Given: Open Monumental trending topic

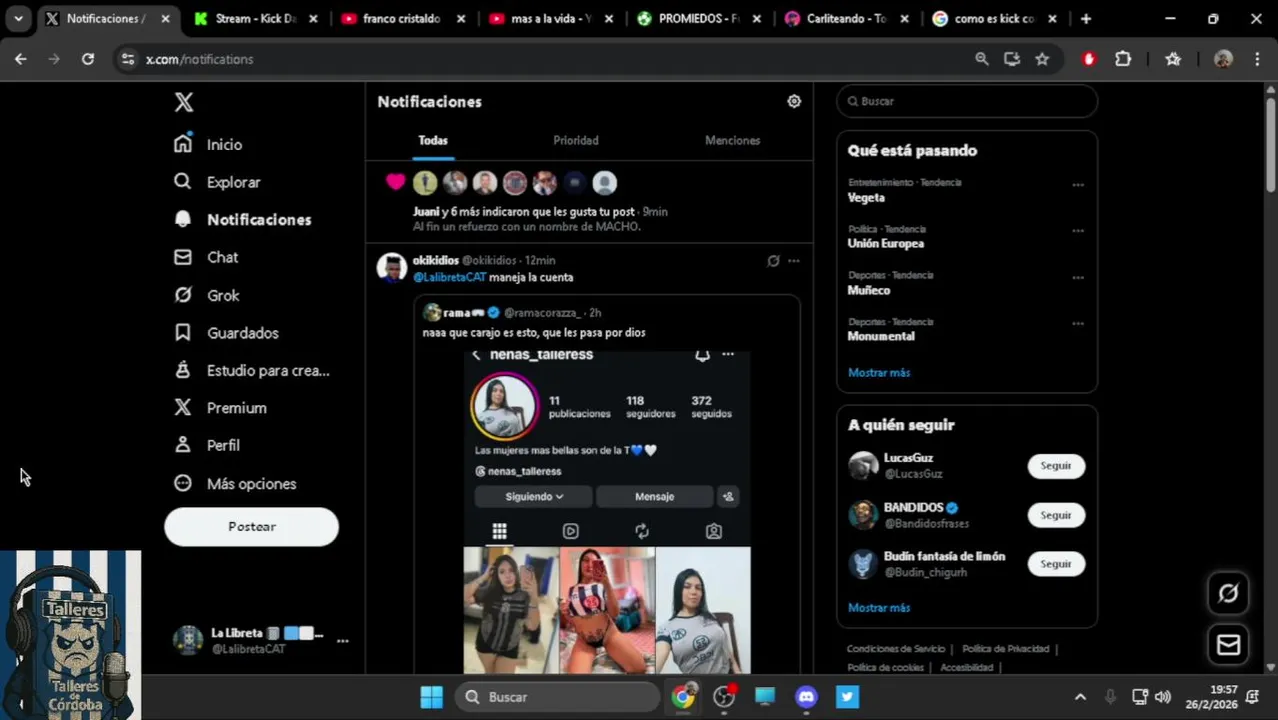Looking at the screenshot, I should pos(881,336).
